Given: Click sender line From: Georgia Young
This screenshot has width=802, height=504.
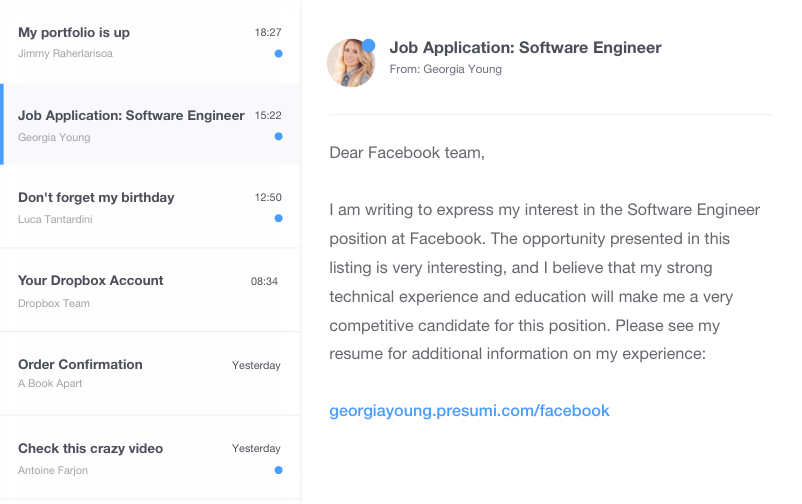Looking at the screenshot, I should pyautogui.click(x=445, y=69).
